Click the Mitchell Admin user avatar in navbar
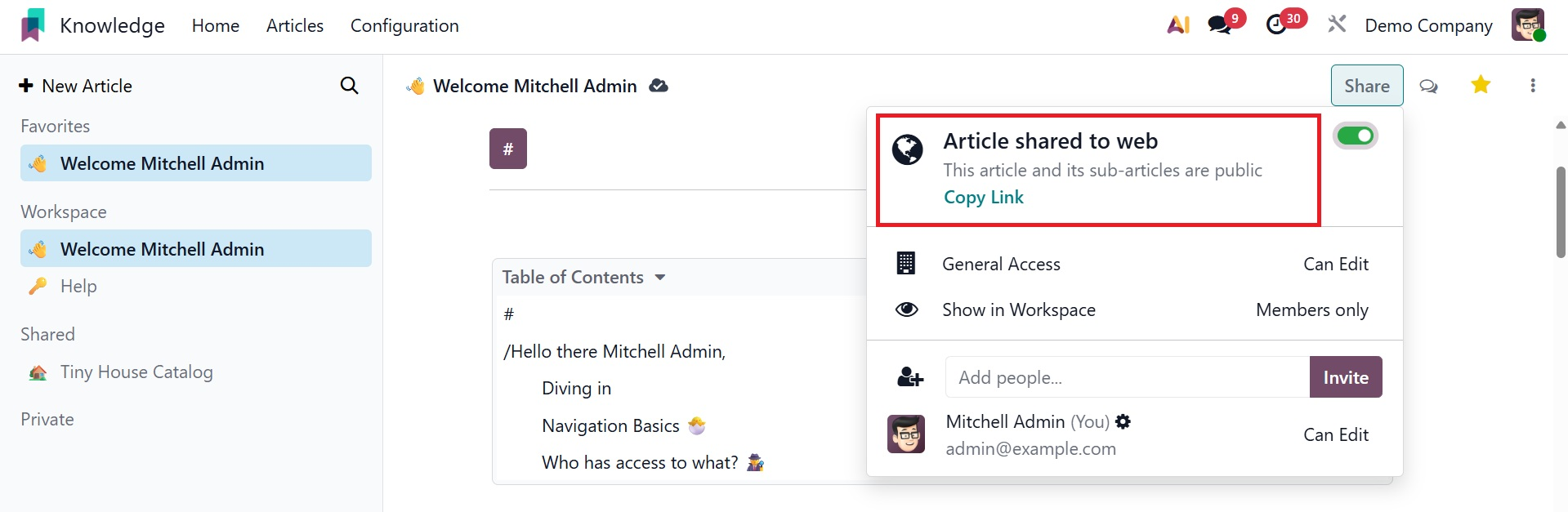1568x512 pixels. 1527,25
